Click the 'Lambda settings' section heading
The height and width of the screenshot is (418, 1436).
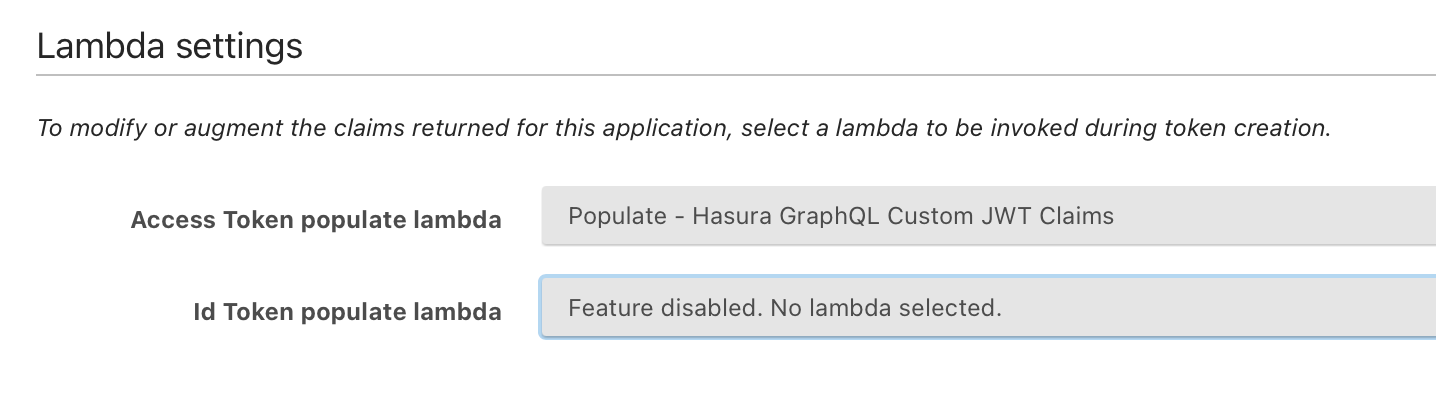coord(169,46)
